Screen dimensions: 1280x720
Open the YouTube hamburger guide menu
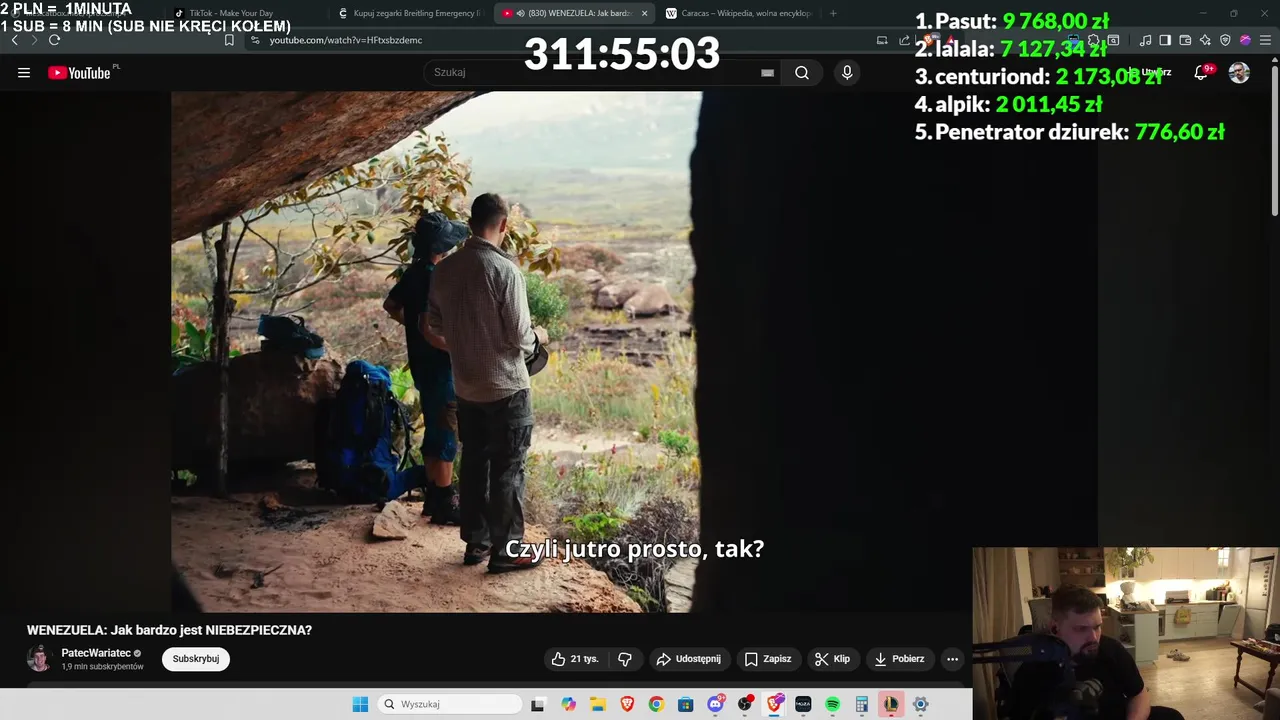click(24, 73)
